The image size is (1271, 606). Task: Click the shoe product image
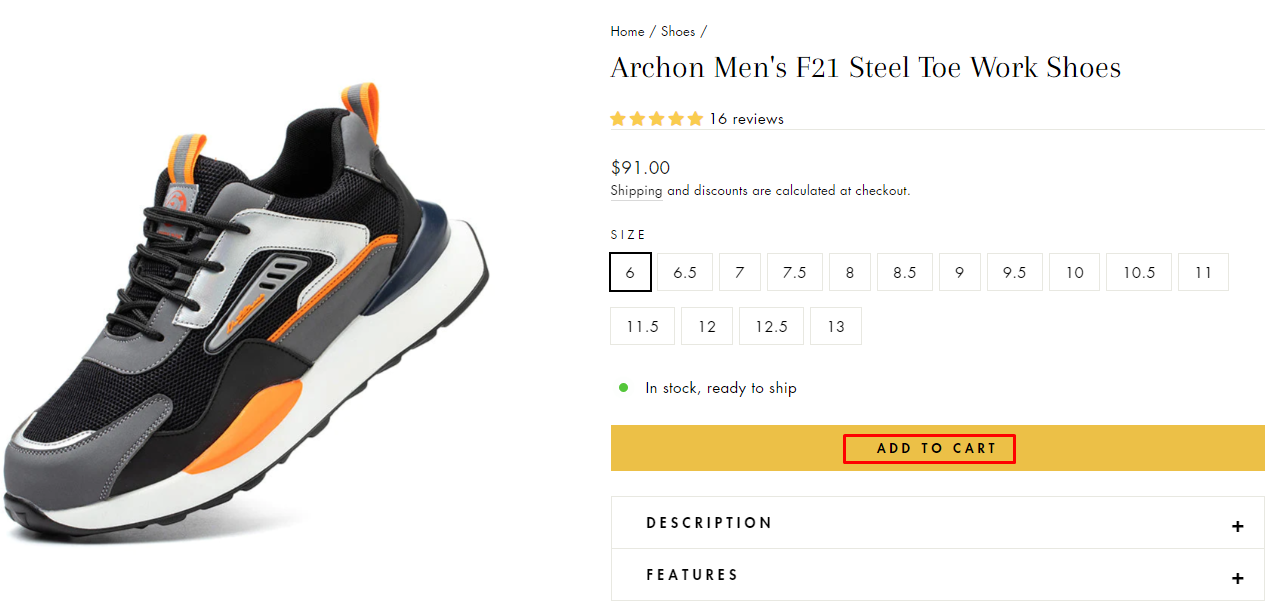[x=245, y=310]
